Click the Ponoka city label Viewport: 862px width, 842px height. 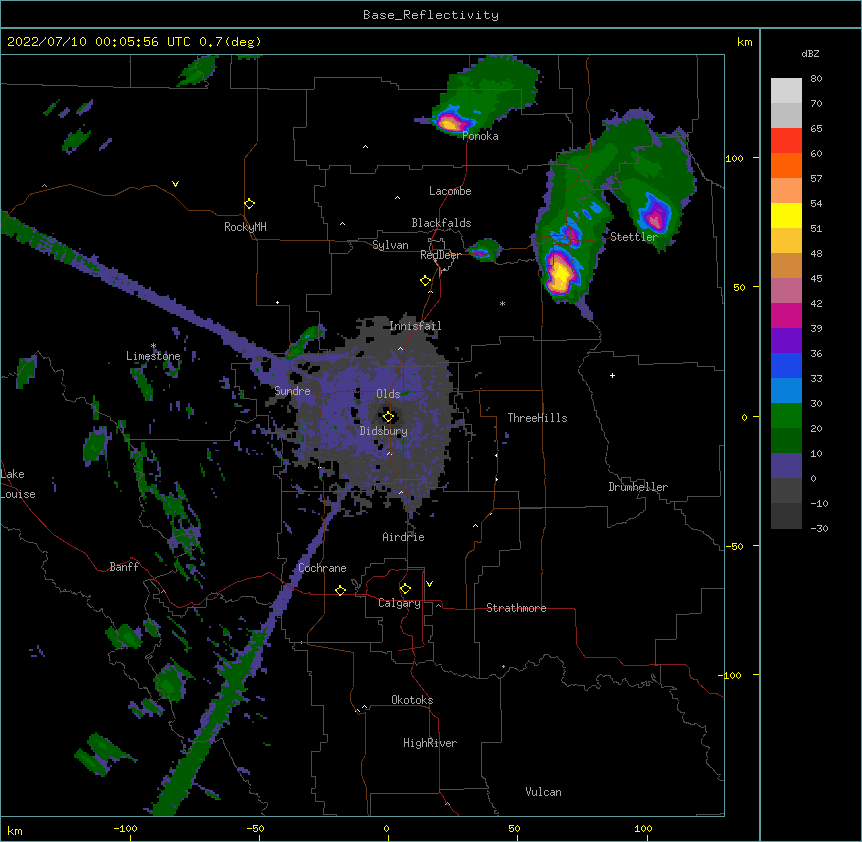click(x=480, y=136)
